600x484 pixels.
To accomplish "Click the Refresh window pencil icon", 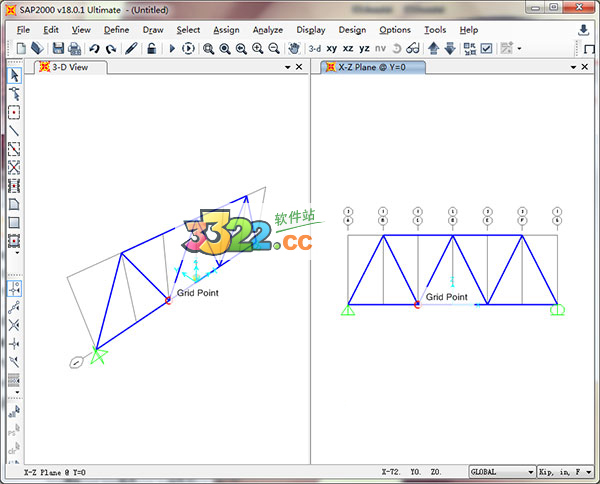I will [131, 48].
